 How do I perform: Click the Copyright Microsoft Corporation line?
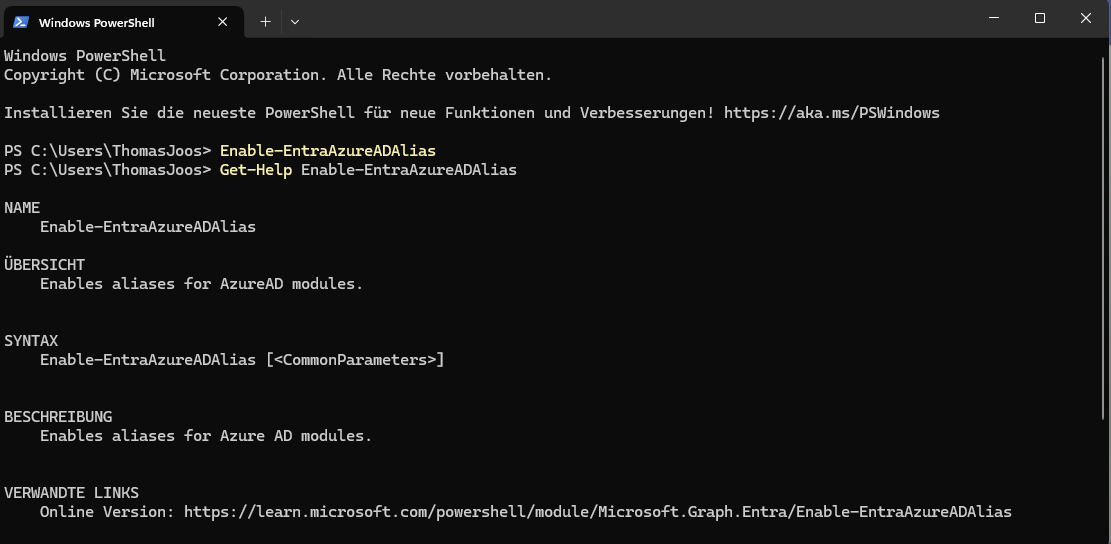pyautogui.click(x=278, y=75)
